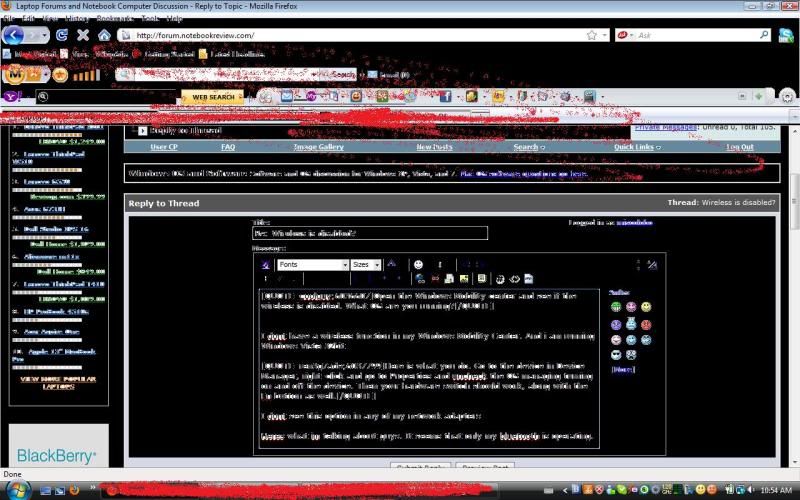Screen dimensions: 800x500
Task: Open the Facebook icon in Yahoo toolbar
Action: [x=445, y=96]
